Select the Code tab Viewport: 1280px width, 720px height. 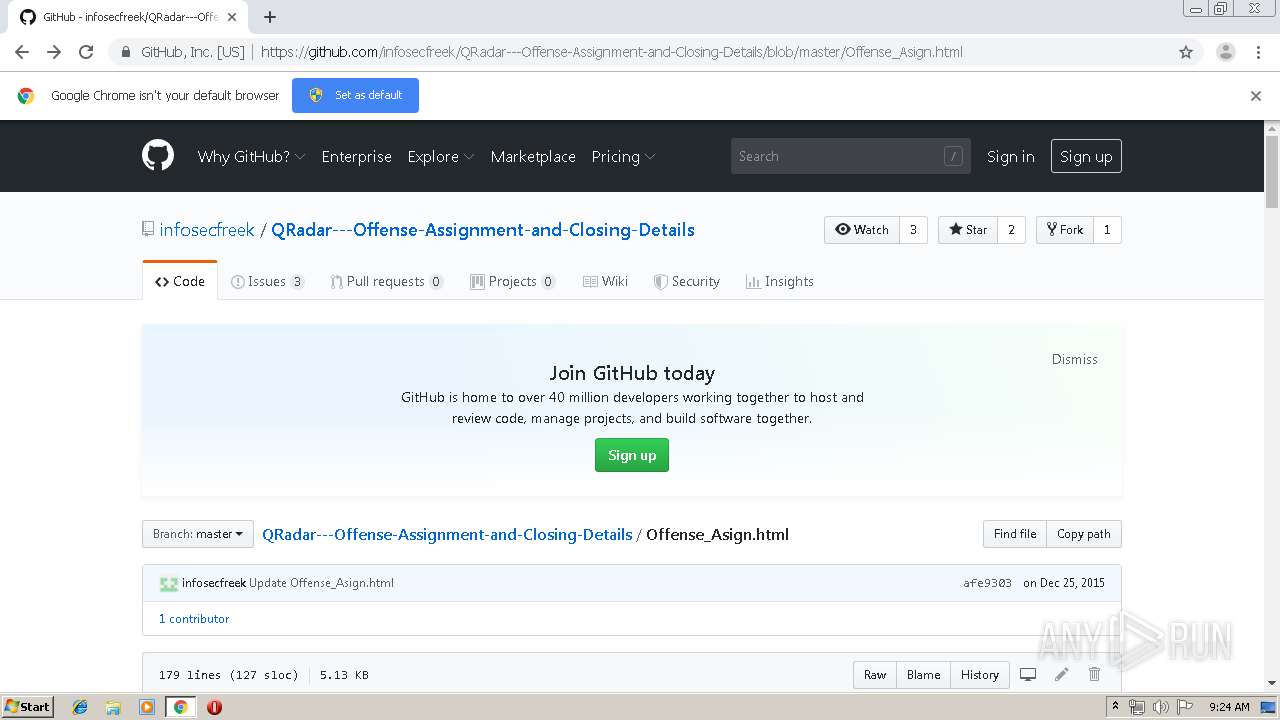click(180, 281)
